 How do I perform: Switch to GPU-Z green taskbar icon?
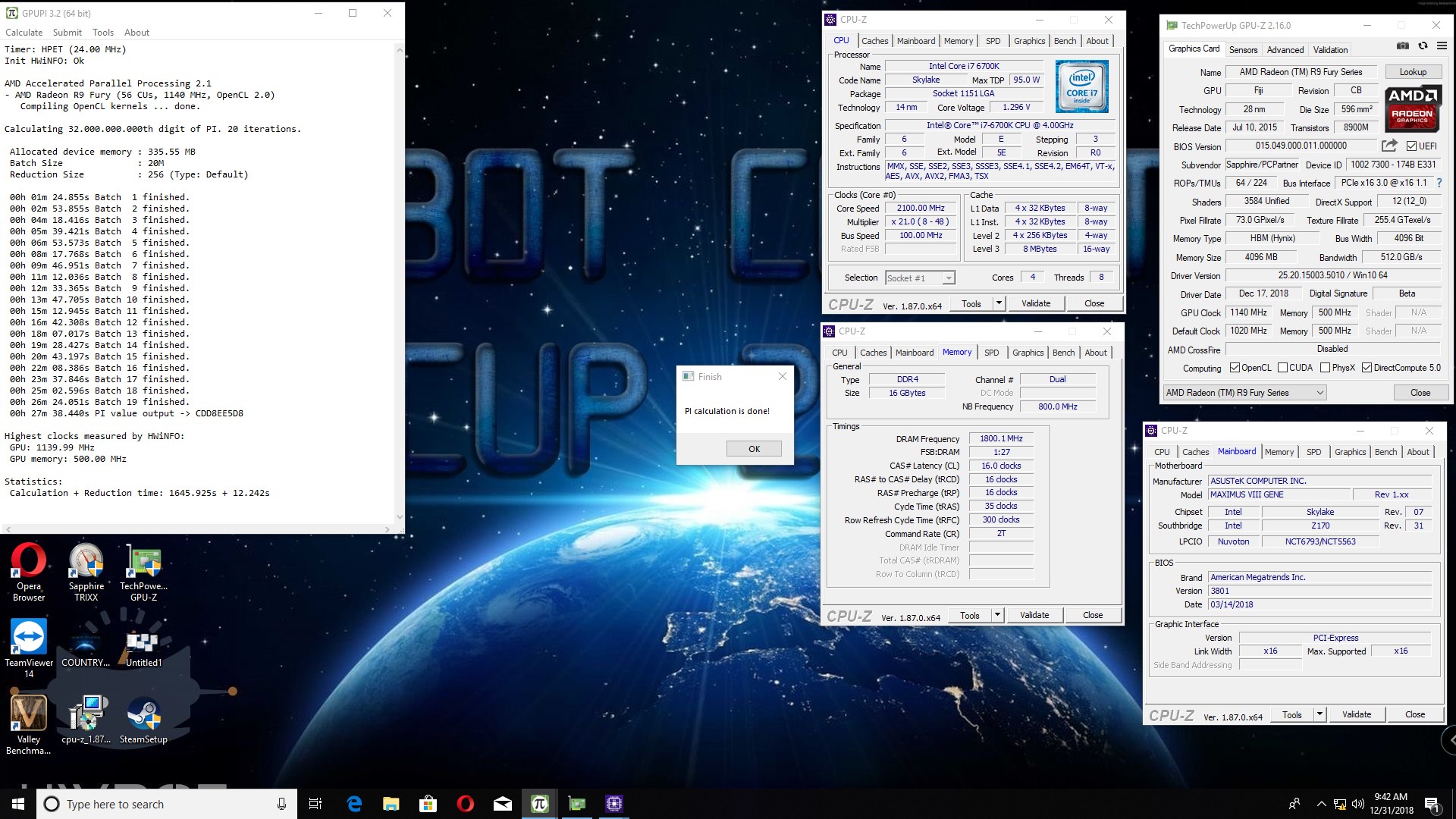pos(577,804)
